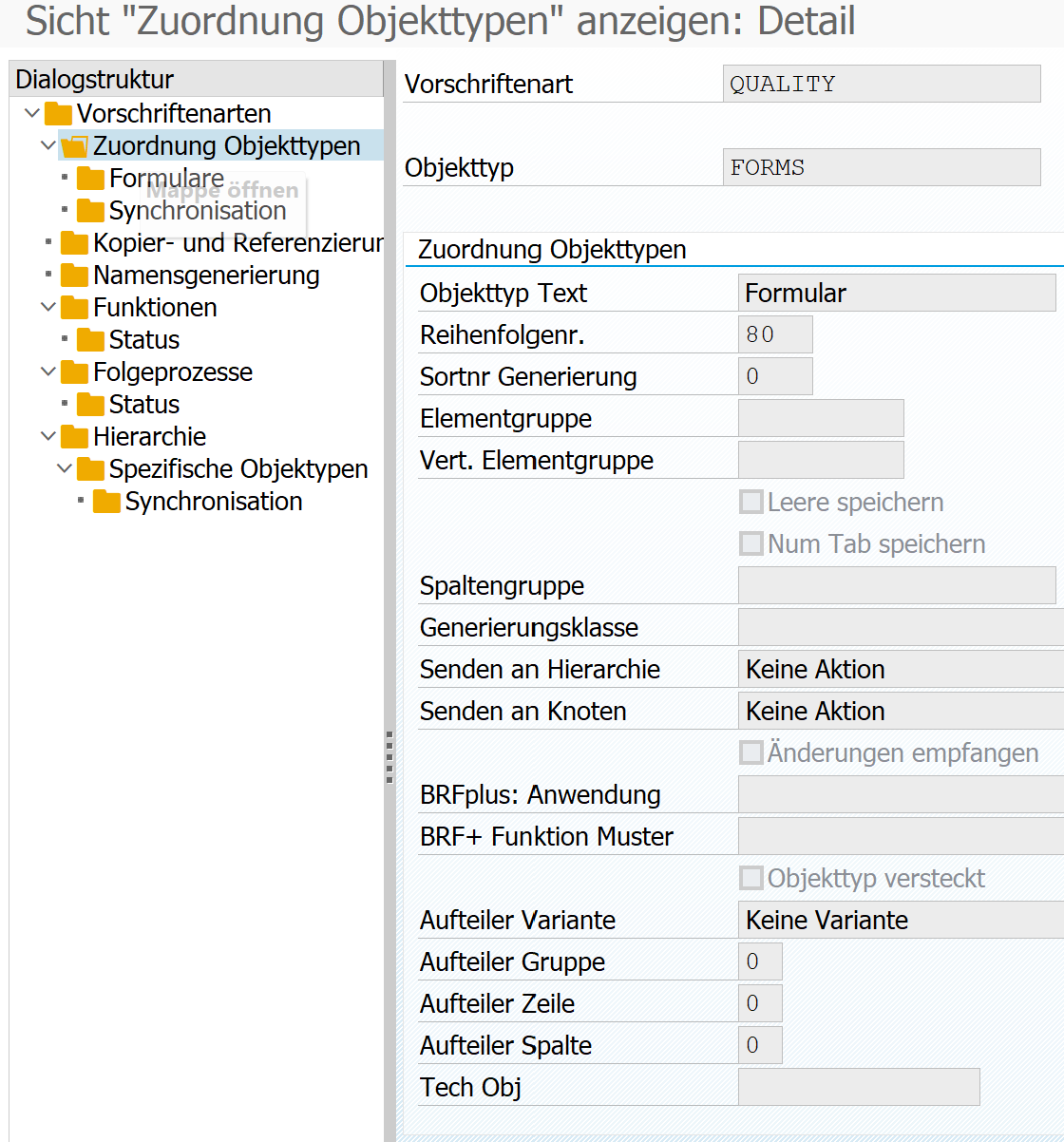
Task: Click the Sortnr Generierung field
Action: point(775,376)
